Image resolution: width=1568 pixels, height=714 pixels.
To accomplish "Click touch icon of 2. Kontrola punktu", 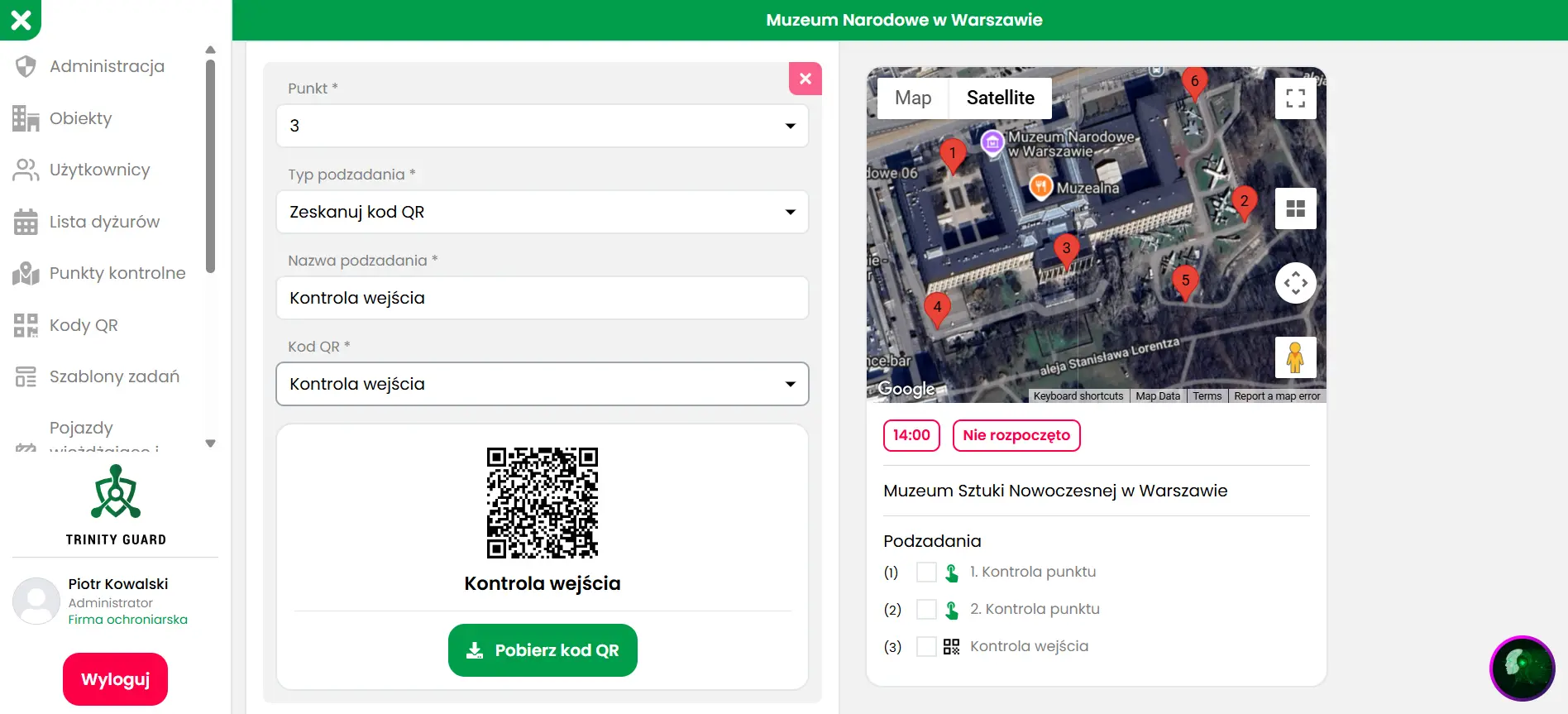I will 951,610.
